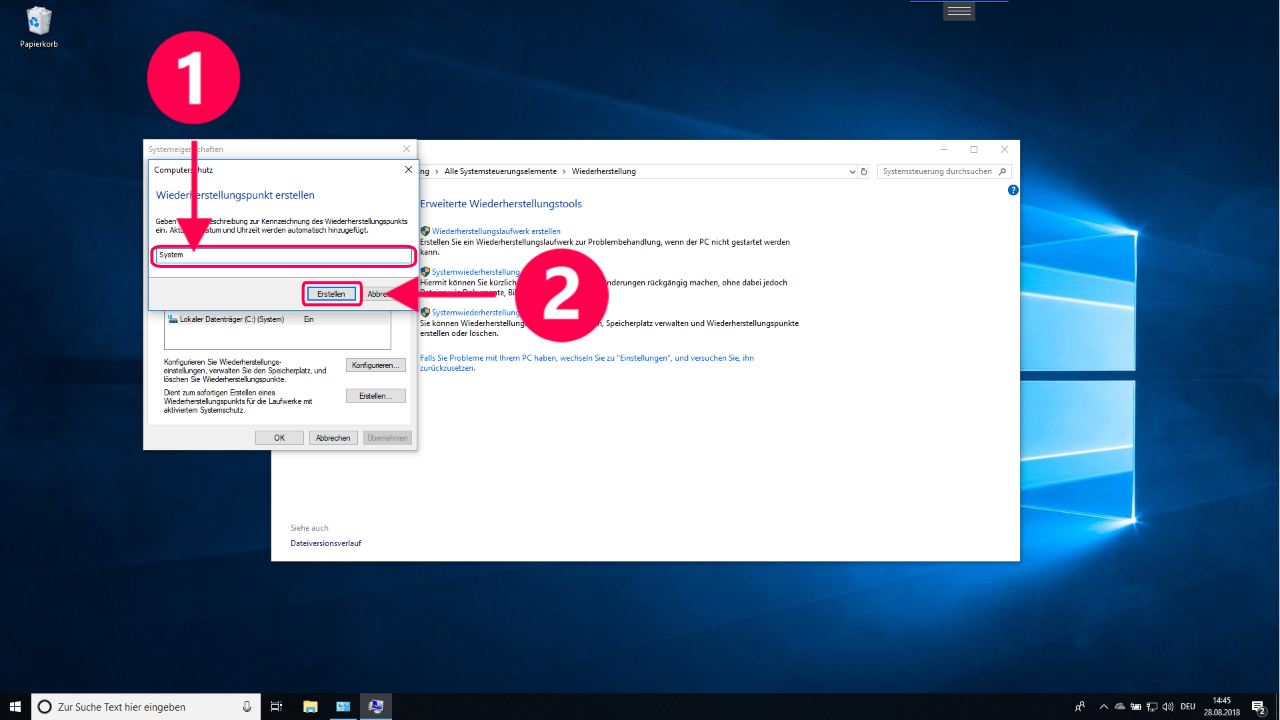The image size is (1280, 720).
Task: Click the help question mark icon
Action: point(1013,190)
